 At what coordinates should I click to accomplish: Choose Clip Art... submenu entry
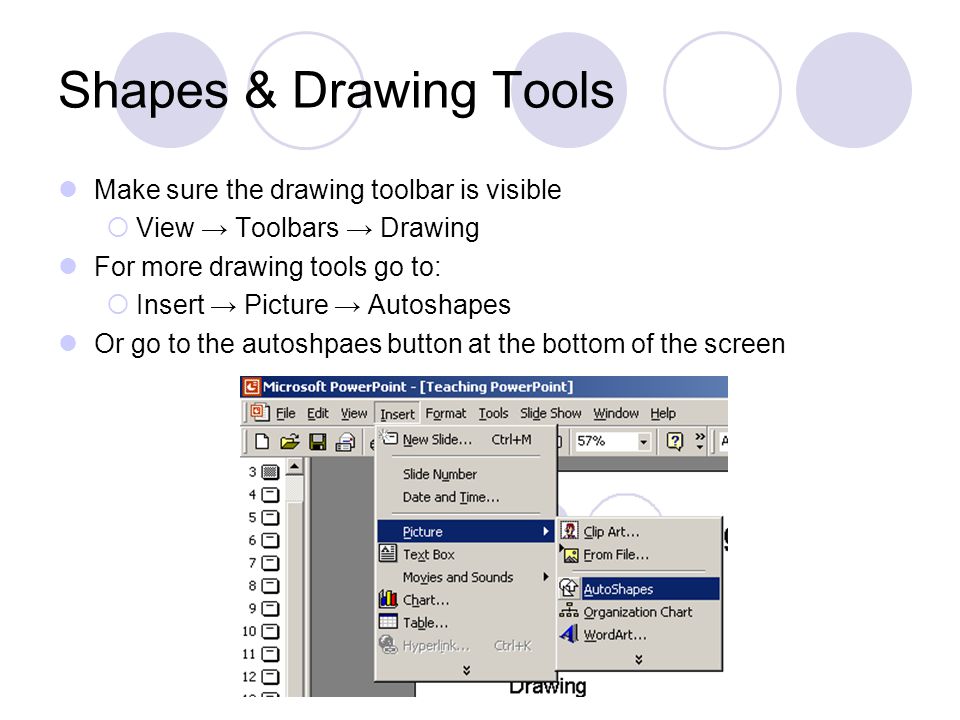(x=639, y=531)
